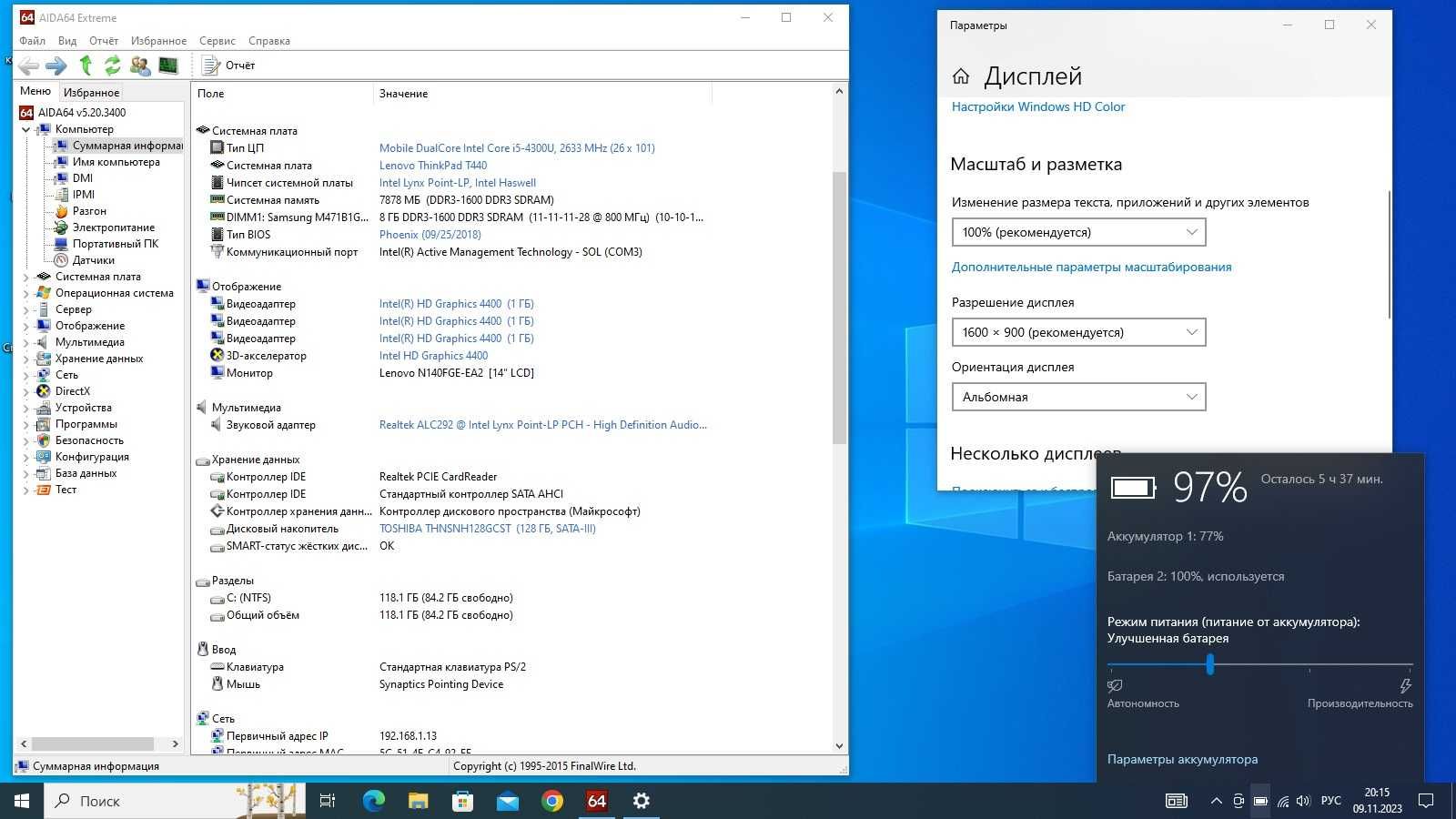Click the volume icon in system tray
The height and width of the screenshot is (819, 1456).
(x=1303, y=802)
